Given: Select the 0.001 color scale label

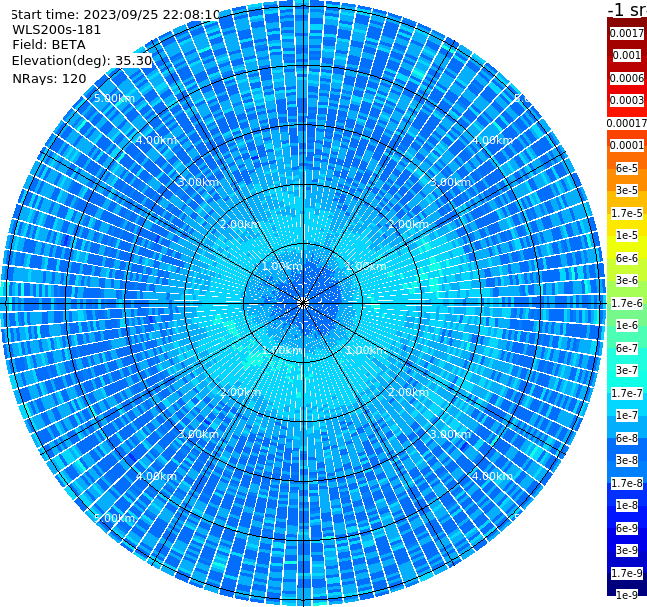Looking at the screenshot, I should point(627,55).
